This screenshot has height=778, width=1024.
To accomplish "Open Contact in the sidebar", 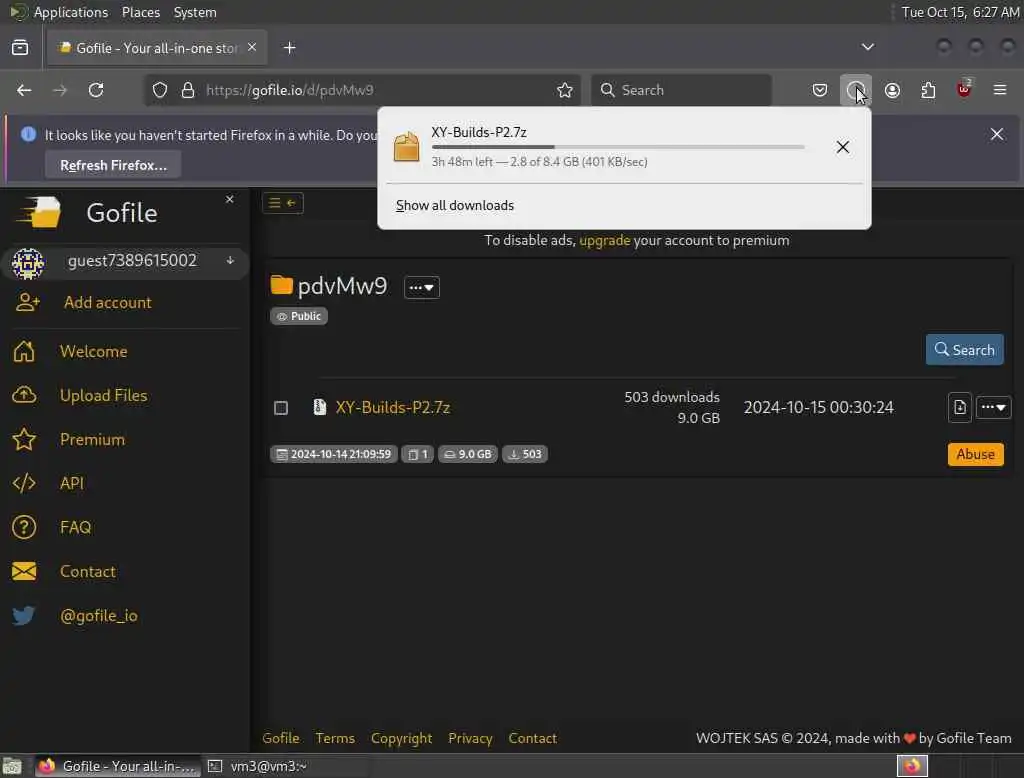I will click(88, 572).
